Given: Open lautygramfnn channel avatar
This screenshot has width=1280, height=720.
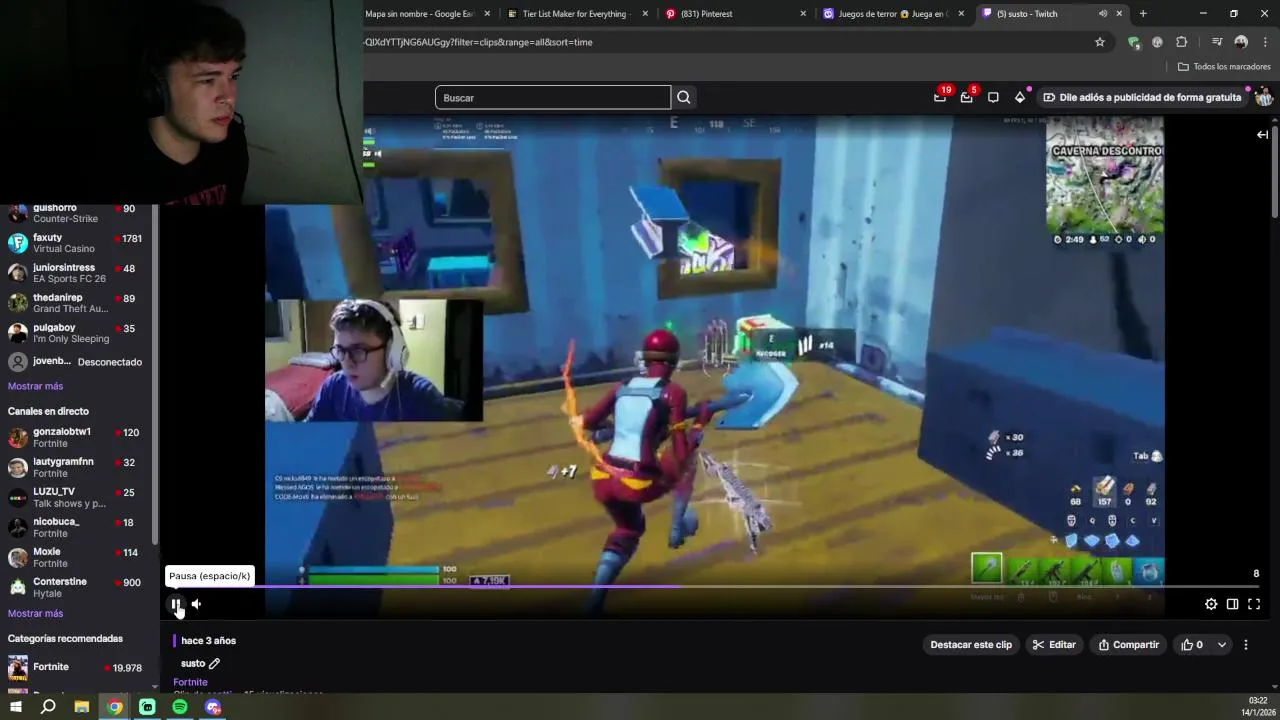Looking at the screenshot, I should coord(18,467).
